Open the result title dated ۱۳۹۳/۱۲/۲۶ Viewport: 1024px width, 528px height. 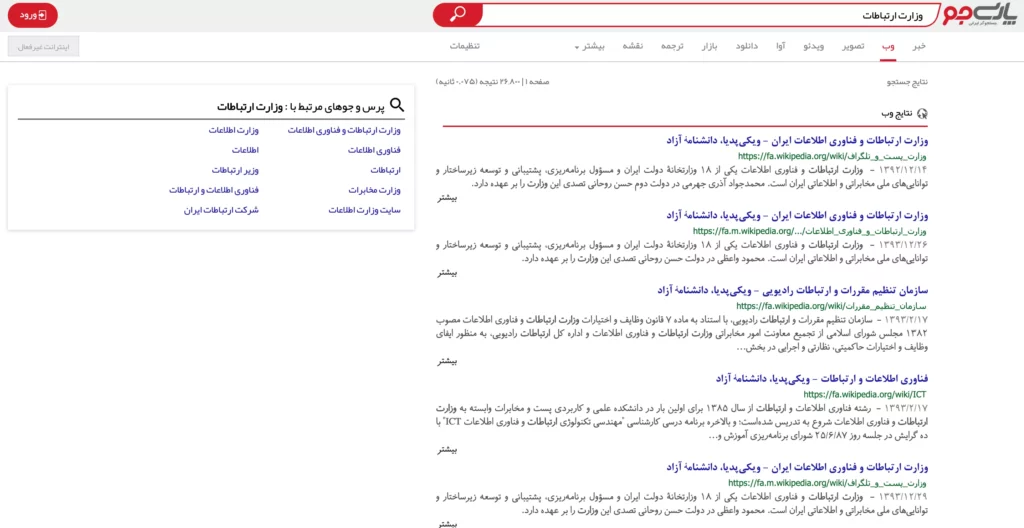[797, 215]
